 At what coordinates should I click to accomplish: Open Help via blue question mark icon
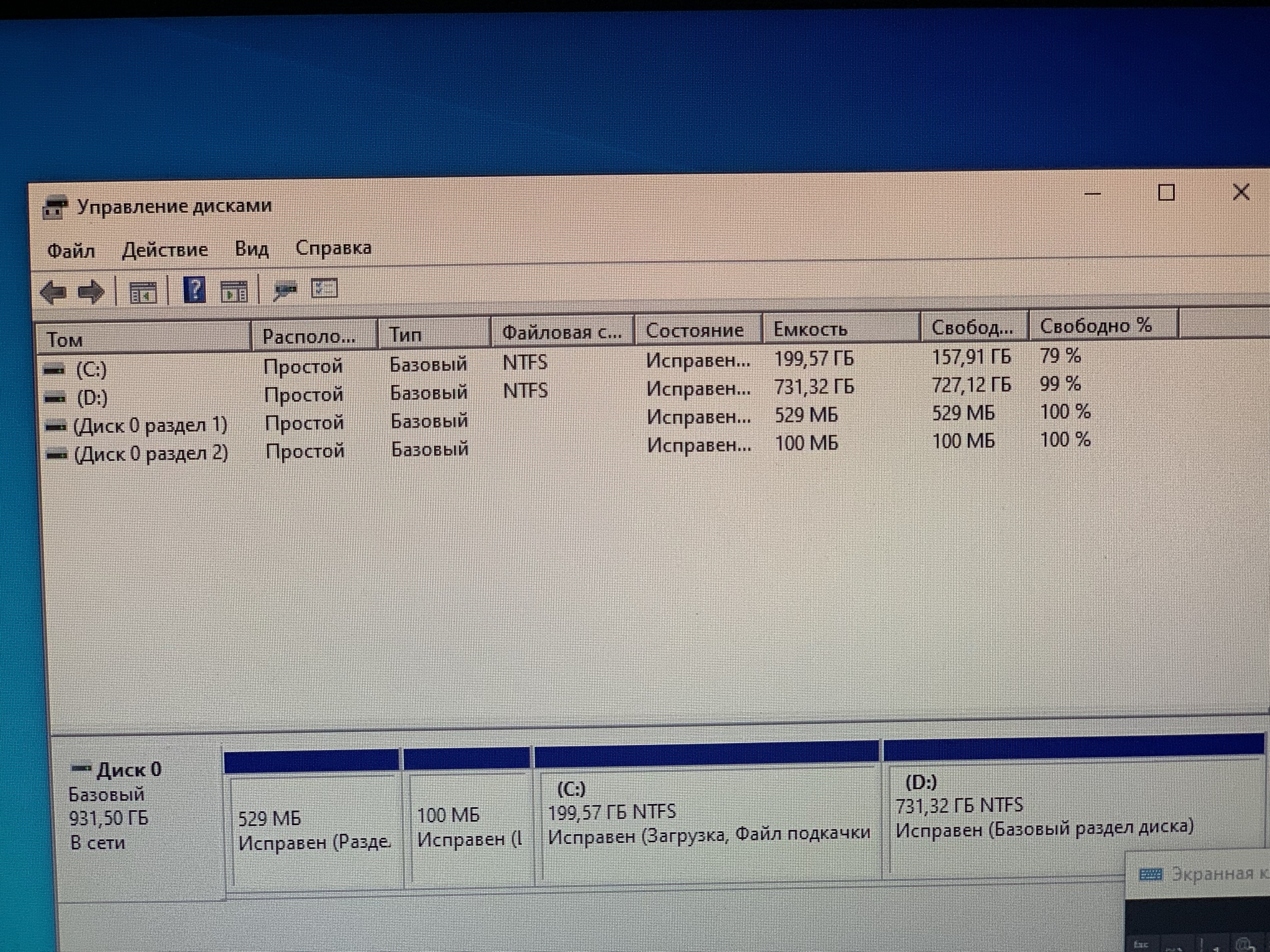pyautogui.click(x=195, y=290)
